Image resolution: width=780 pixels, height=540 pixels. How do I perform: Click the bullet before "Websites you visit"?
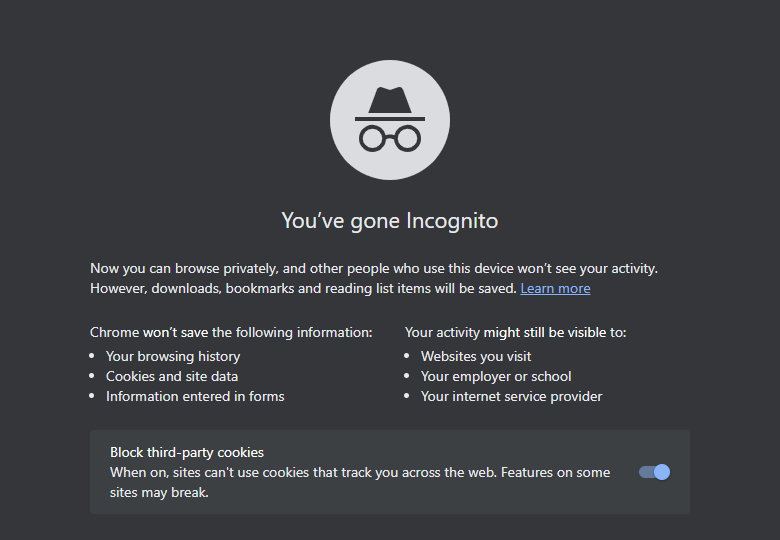407,356
